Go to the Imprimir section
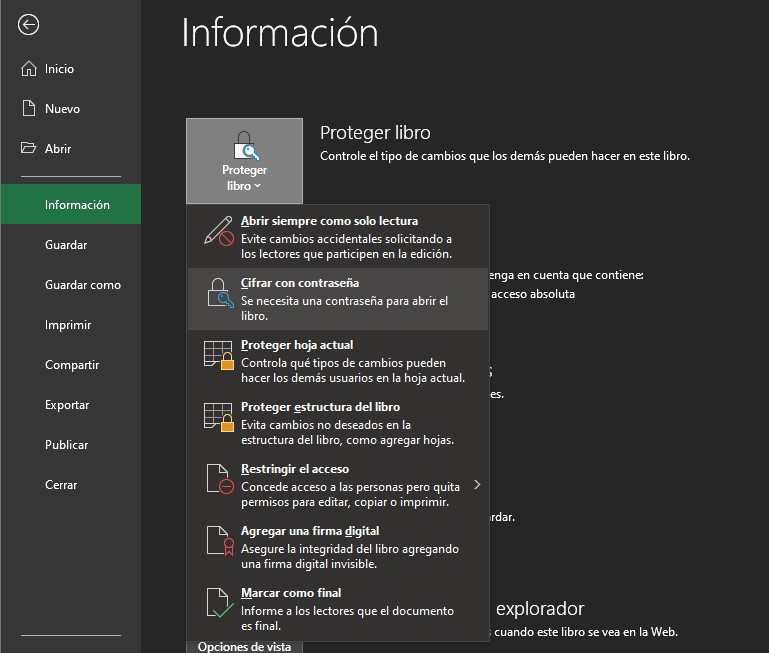This screenshot has height=653, width=769. [x=68, y=325]
